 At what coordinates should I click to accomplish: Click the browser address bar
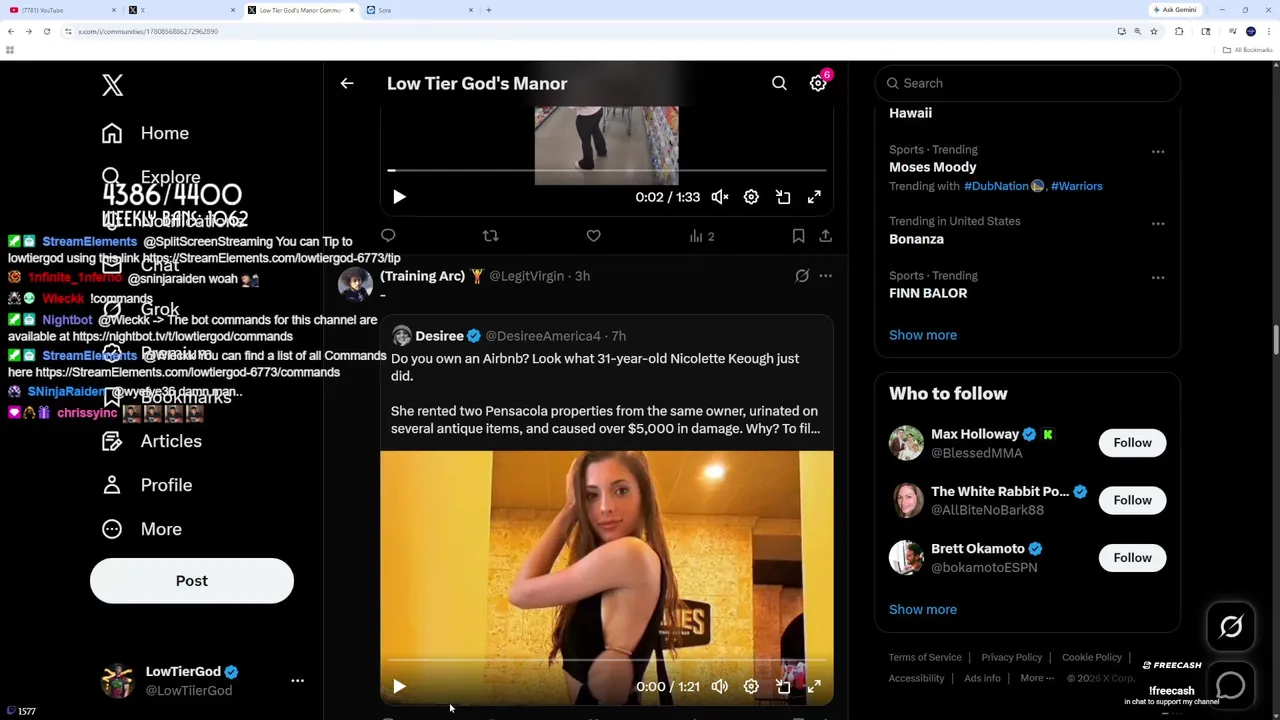pos(590,32)
